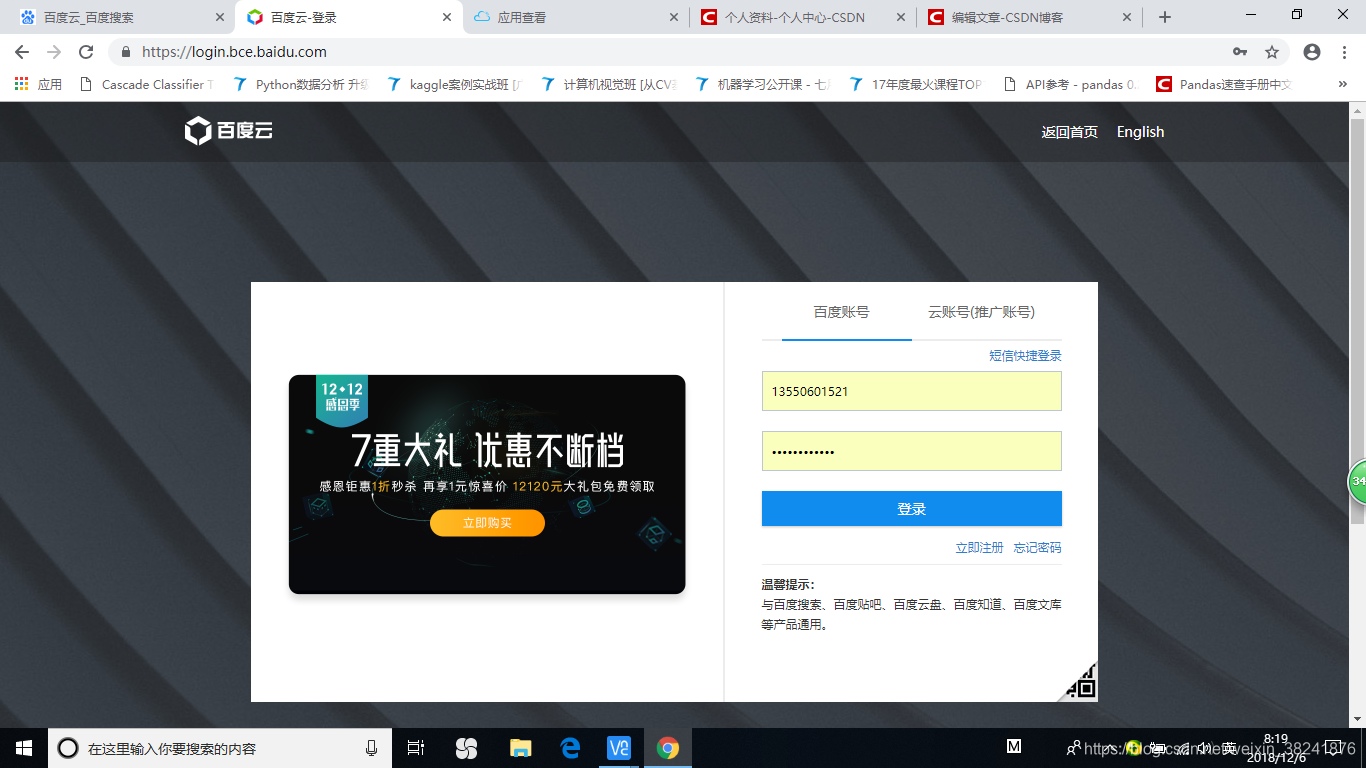This screenshot has width=1366, height=768.
Task: Open Python数据分析 bookmark
Action: pos(301,85)
